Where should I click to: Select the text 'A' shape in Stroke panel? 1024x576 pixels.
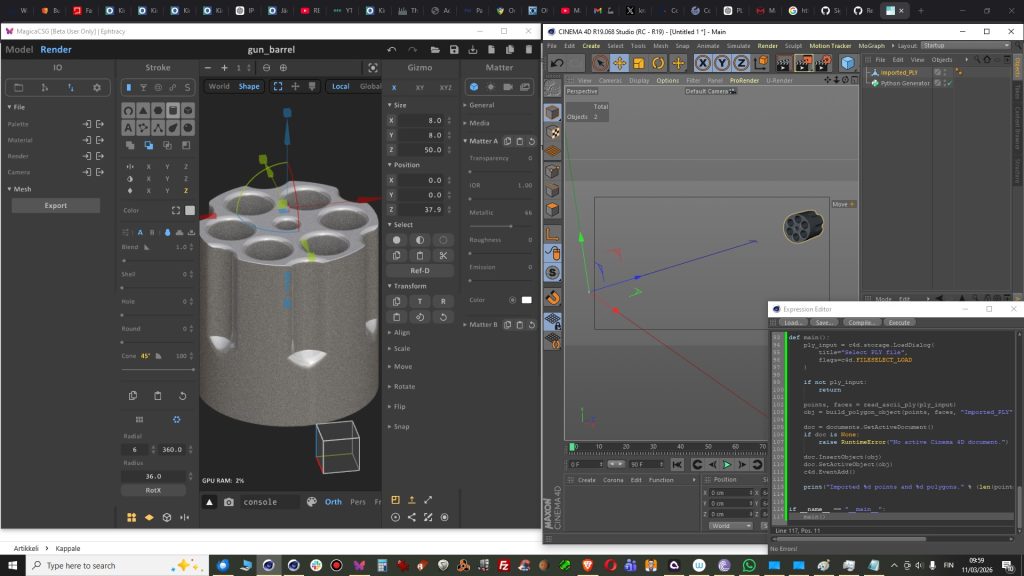pos(129,128)
